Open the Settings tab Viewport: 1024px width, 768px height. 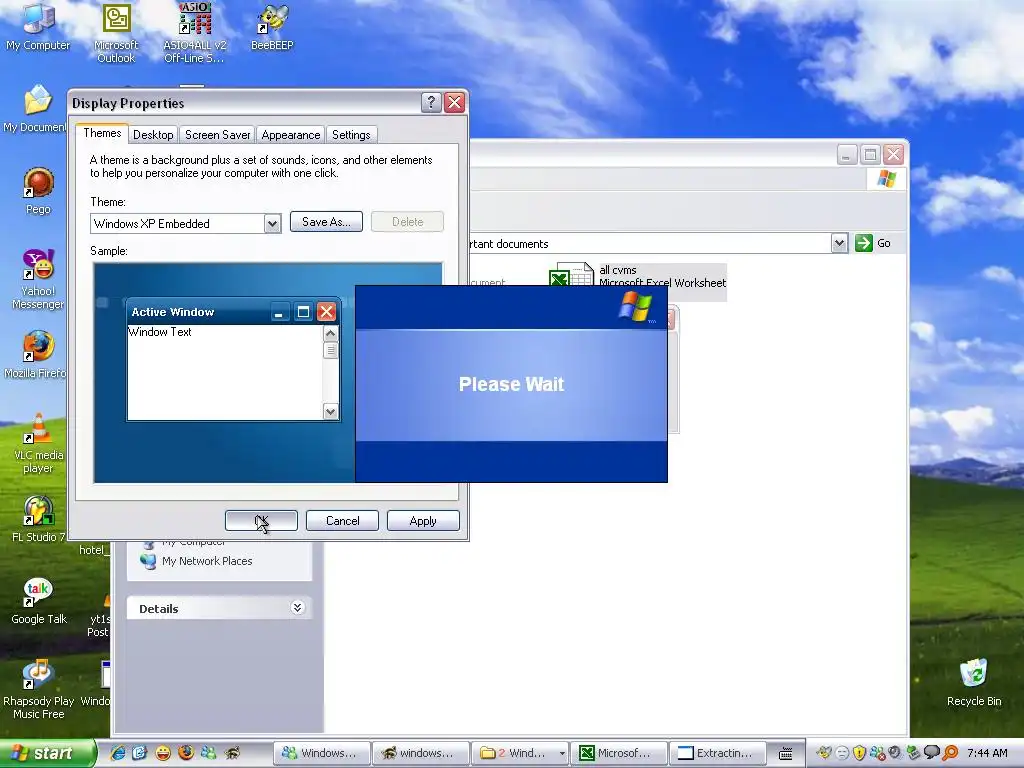click(351, 135)
